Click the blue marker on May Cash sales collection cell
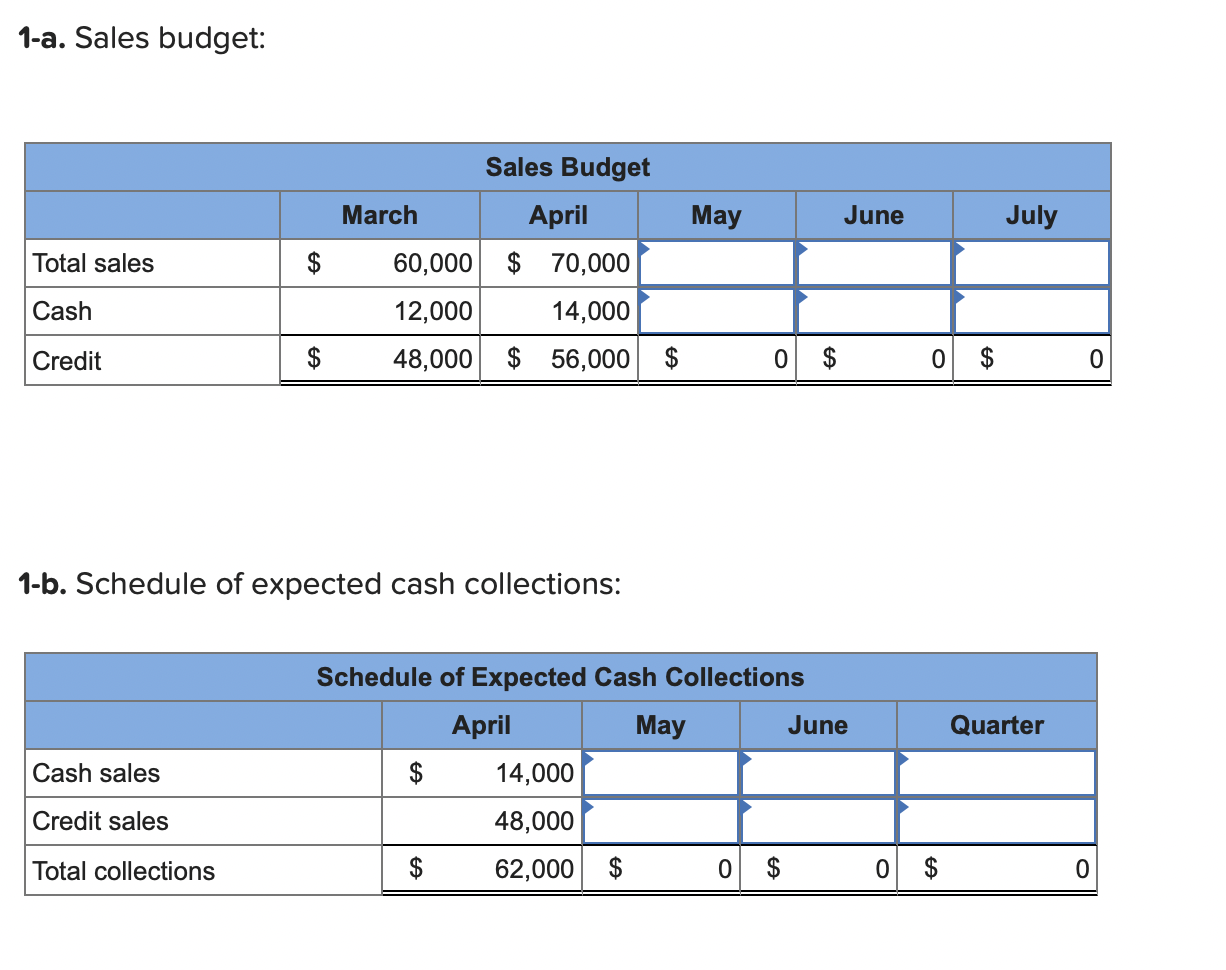 588,759
